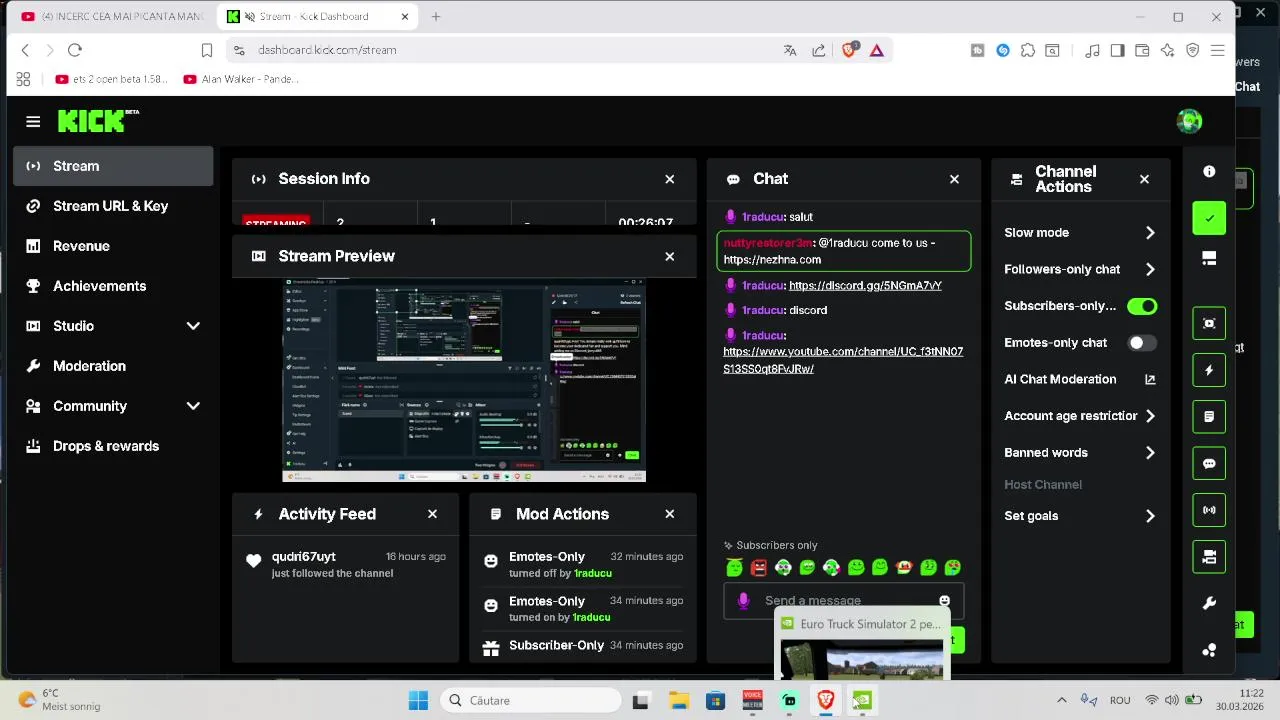Open Achievements page
Viewport: 1280px width, 720px height.
coord(113,286)
